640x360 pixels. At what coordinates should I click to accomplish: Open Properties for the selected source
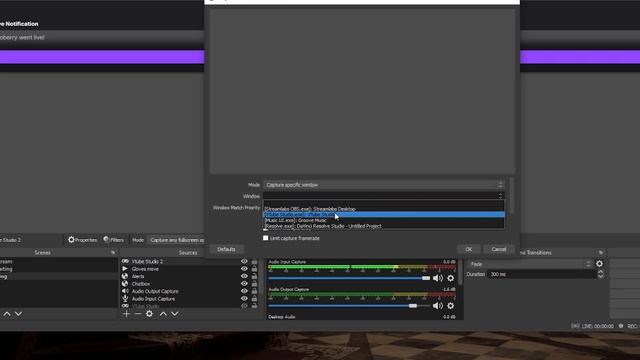[82, 240]
